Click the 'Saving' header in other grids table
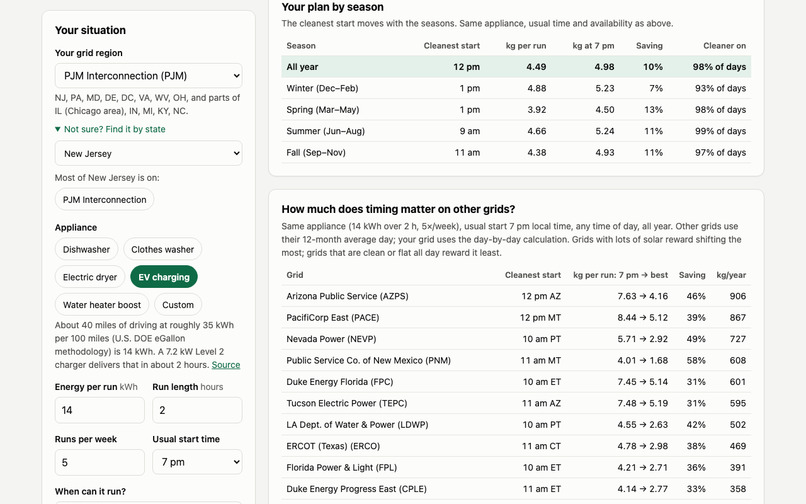 point(692,275)
